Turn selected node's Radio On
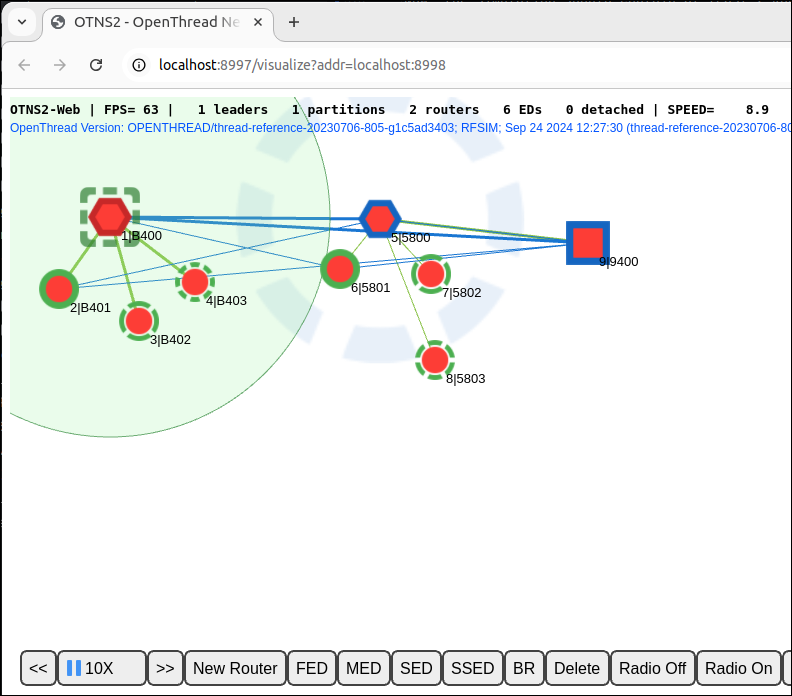The height and width of the screenshot is (696, 792). [738, 668]
